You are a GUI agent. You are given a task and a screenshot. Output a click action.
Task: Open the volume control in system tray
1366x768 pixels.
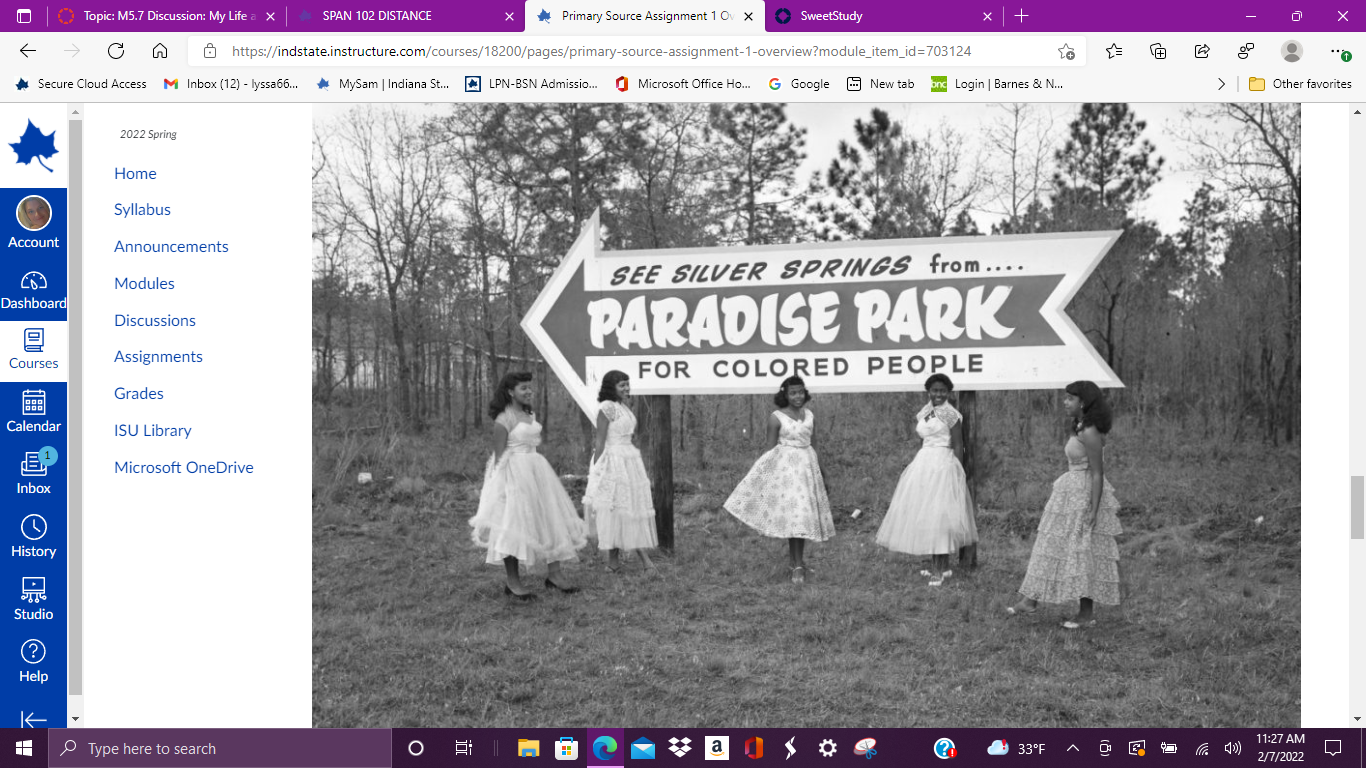1232,748
